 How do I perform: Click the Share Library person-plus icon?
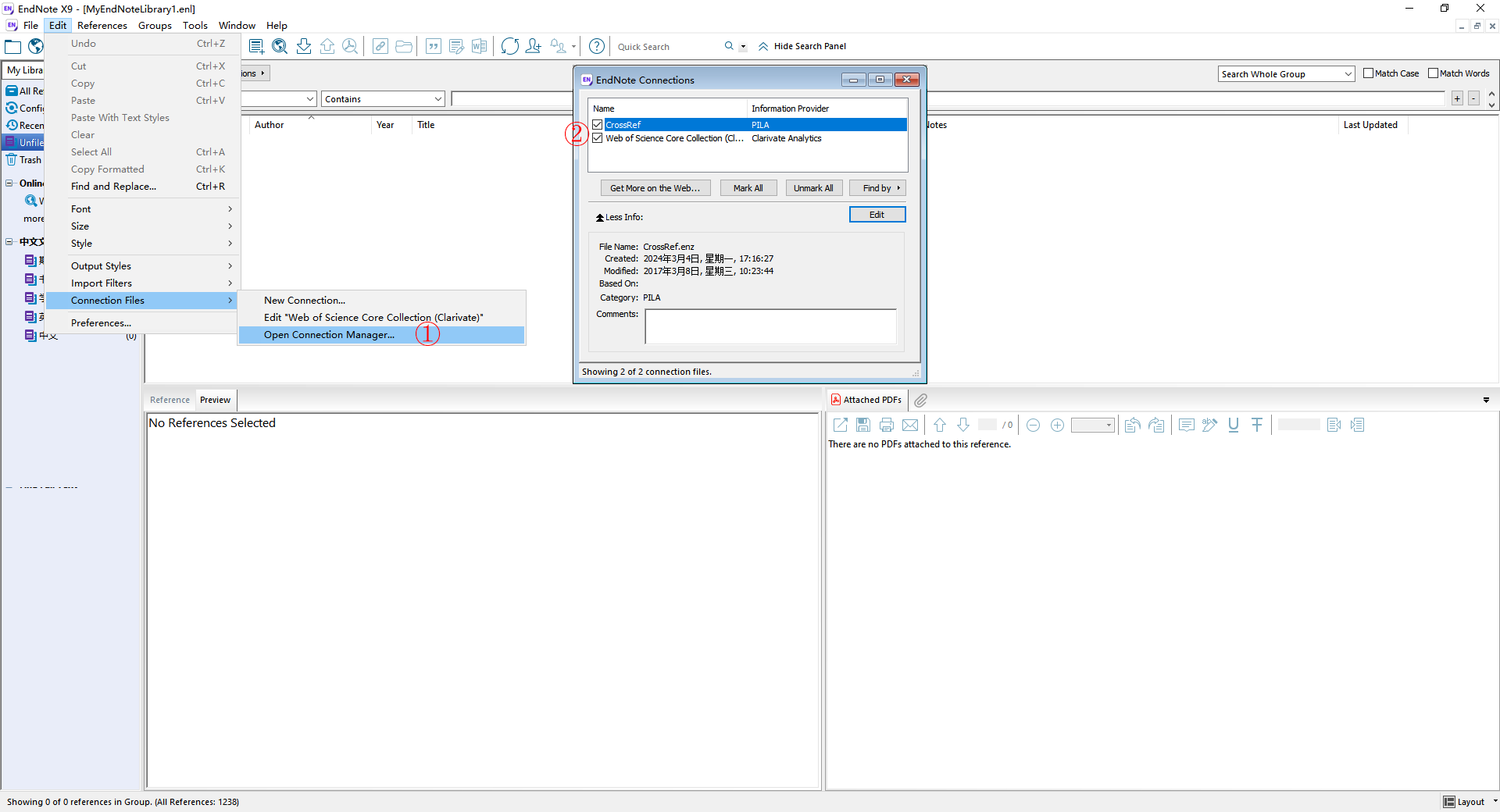coord(533,46)
